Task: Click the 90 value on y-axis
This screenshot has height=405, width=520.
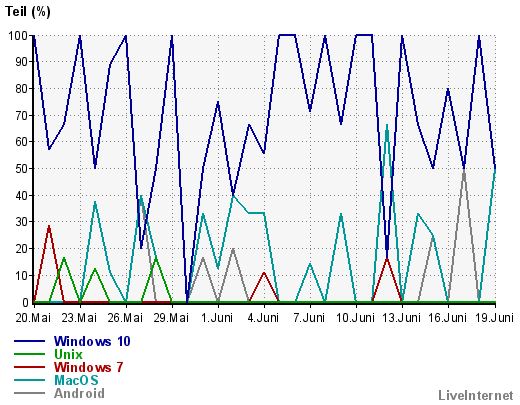Action: click(x=22, y=62)
